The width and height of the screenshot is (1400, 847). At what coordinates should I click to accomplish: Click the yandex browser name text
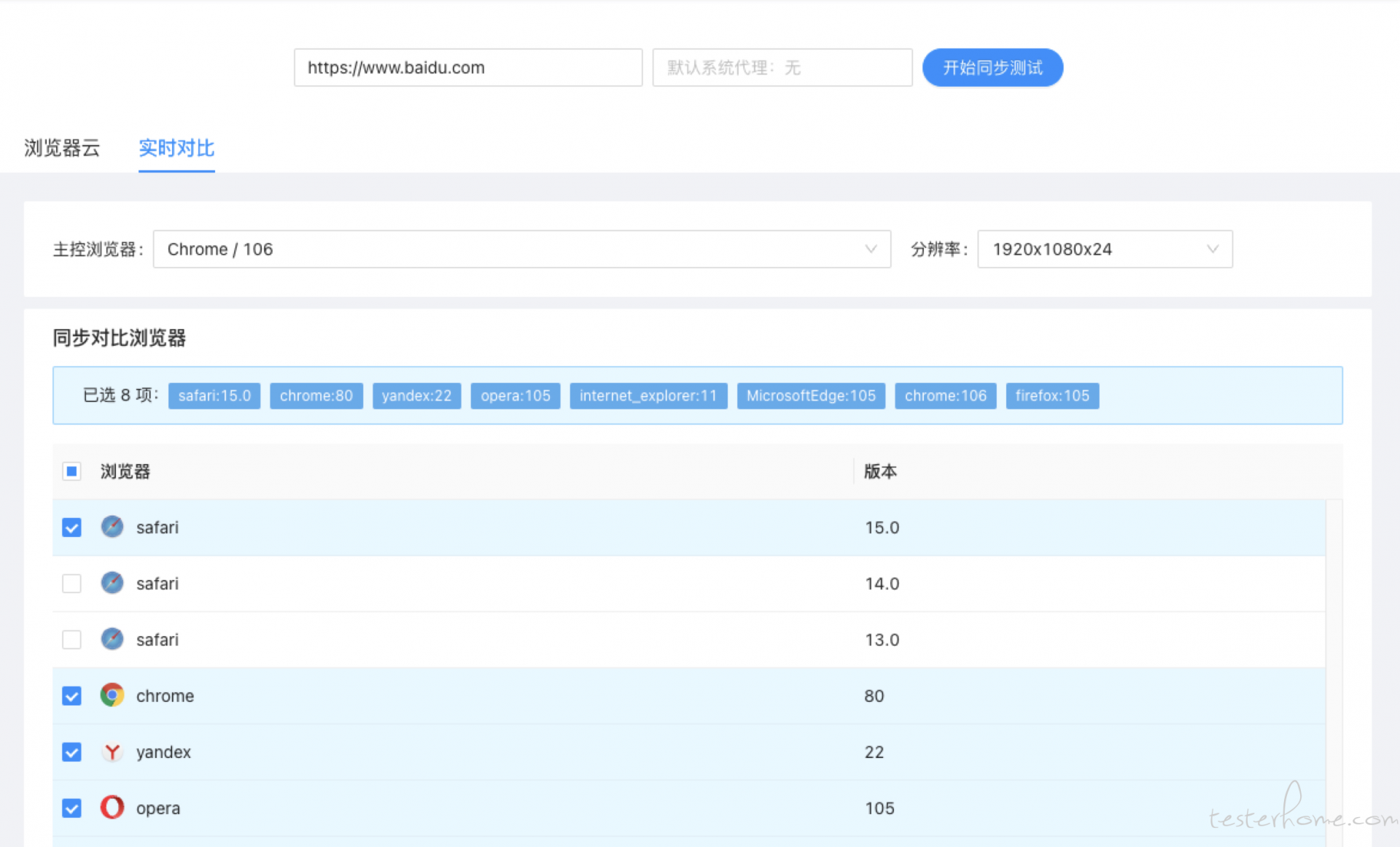pyautogui.click(x=163, y=752)
